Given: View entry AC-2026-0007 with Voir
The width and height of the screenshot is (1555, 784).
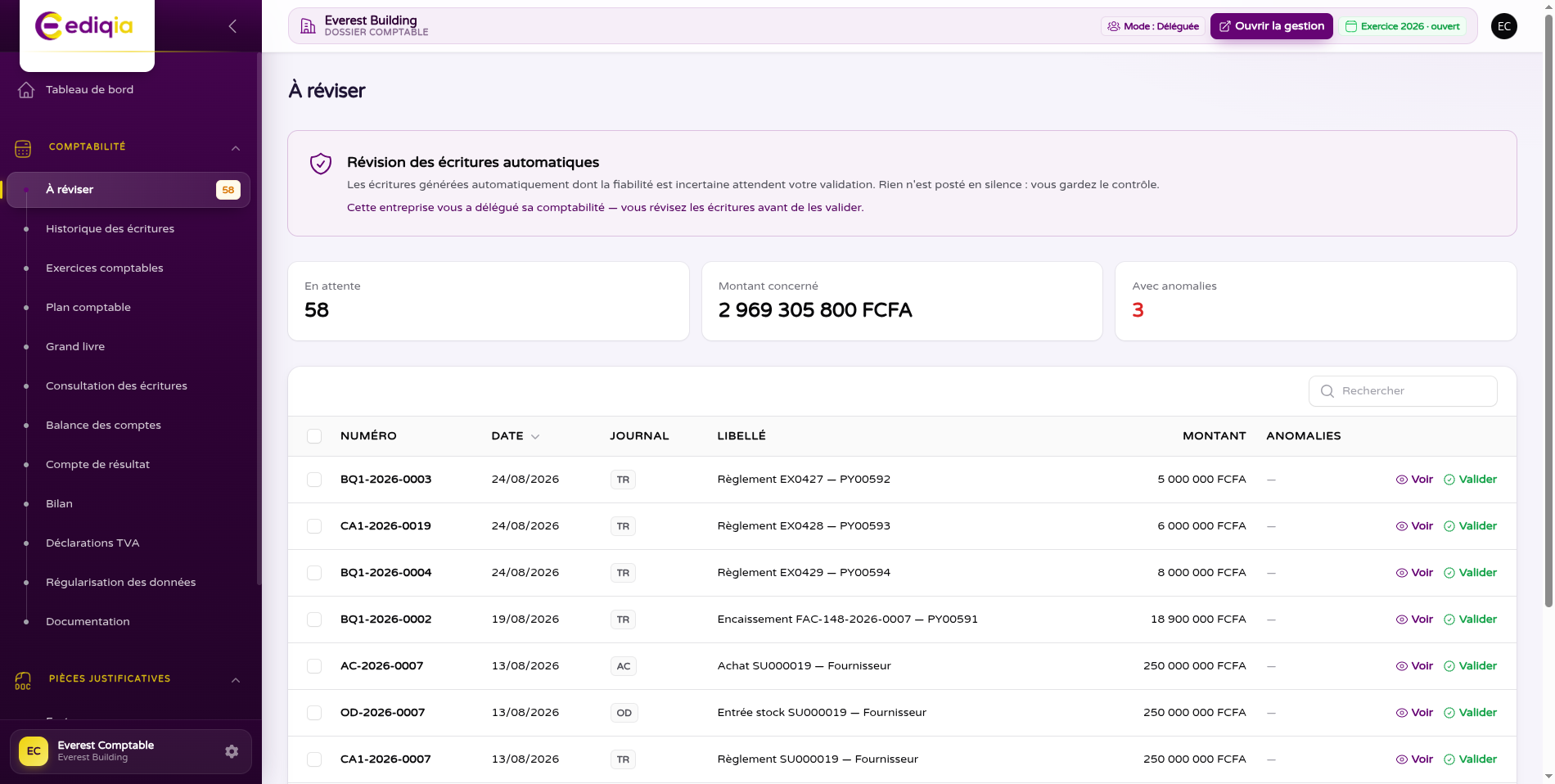Looking at the screenshot, I should (x=1414, y=666).
